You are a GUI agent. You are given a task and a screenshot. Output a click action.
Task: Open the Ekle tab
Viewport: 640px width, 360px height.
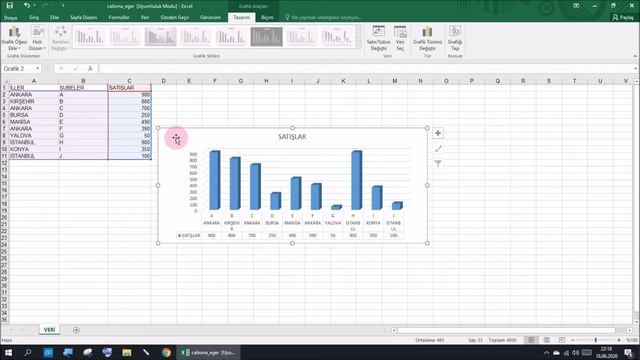tap(54, 18)
